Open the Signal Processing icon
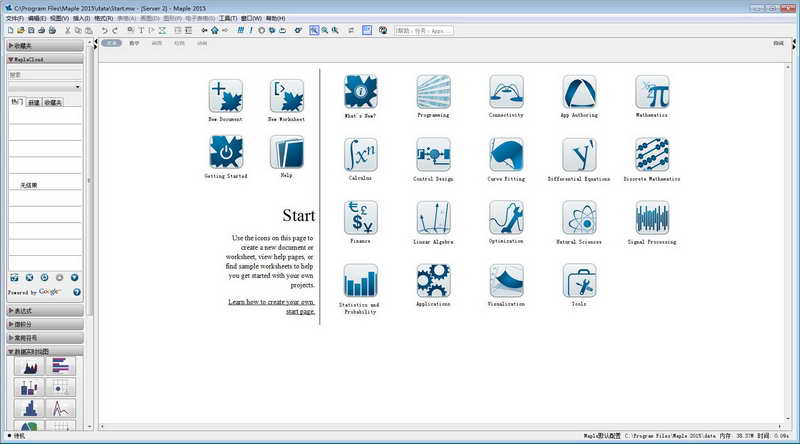 (652, 217)
